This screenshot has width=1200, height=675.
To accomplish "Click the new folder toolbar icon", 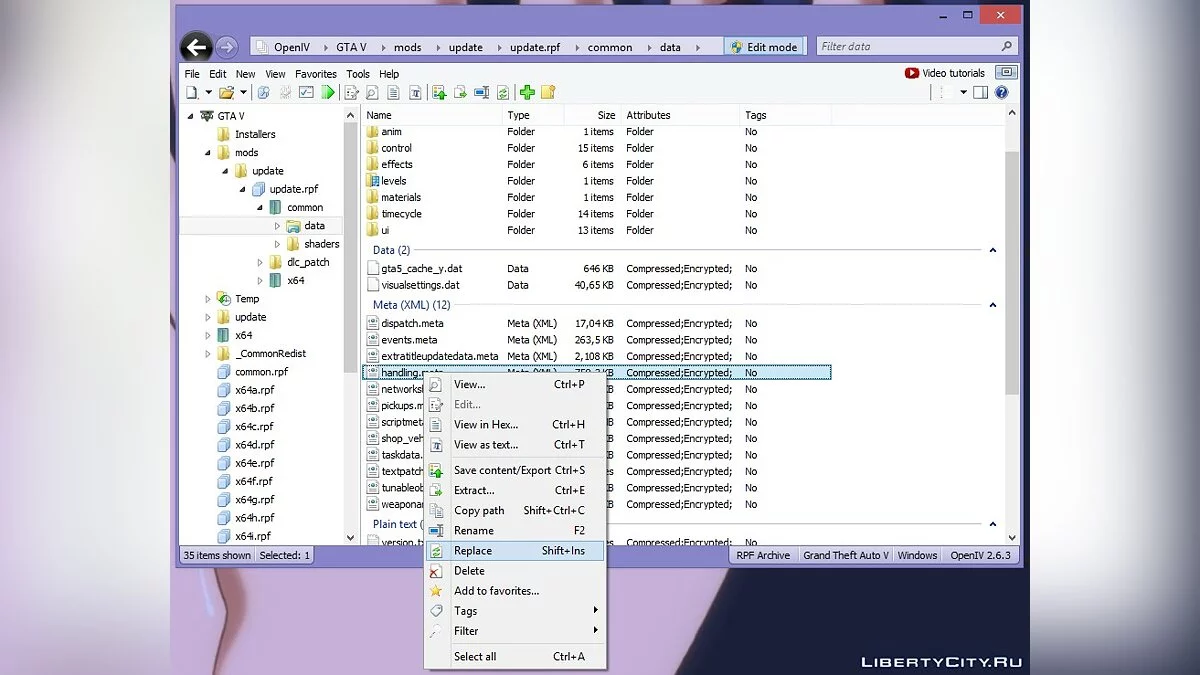I will pos(548,93).
